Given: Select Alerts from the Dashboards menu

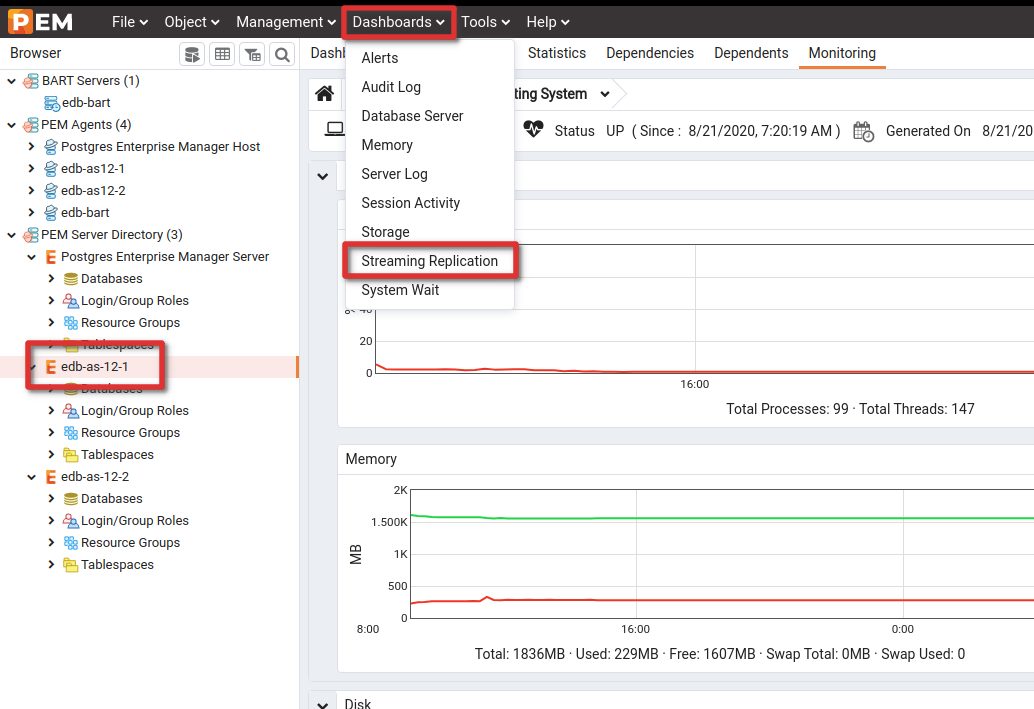Looking at the screenshot, I should click(x=380, y=58).
